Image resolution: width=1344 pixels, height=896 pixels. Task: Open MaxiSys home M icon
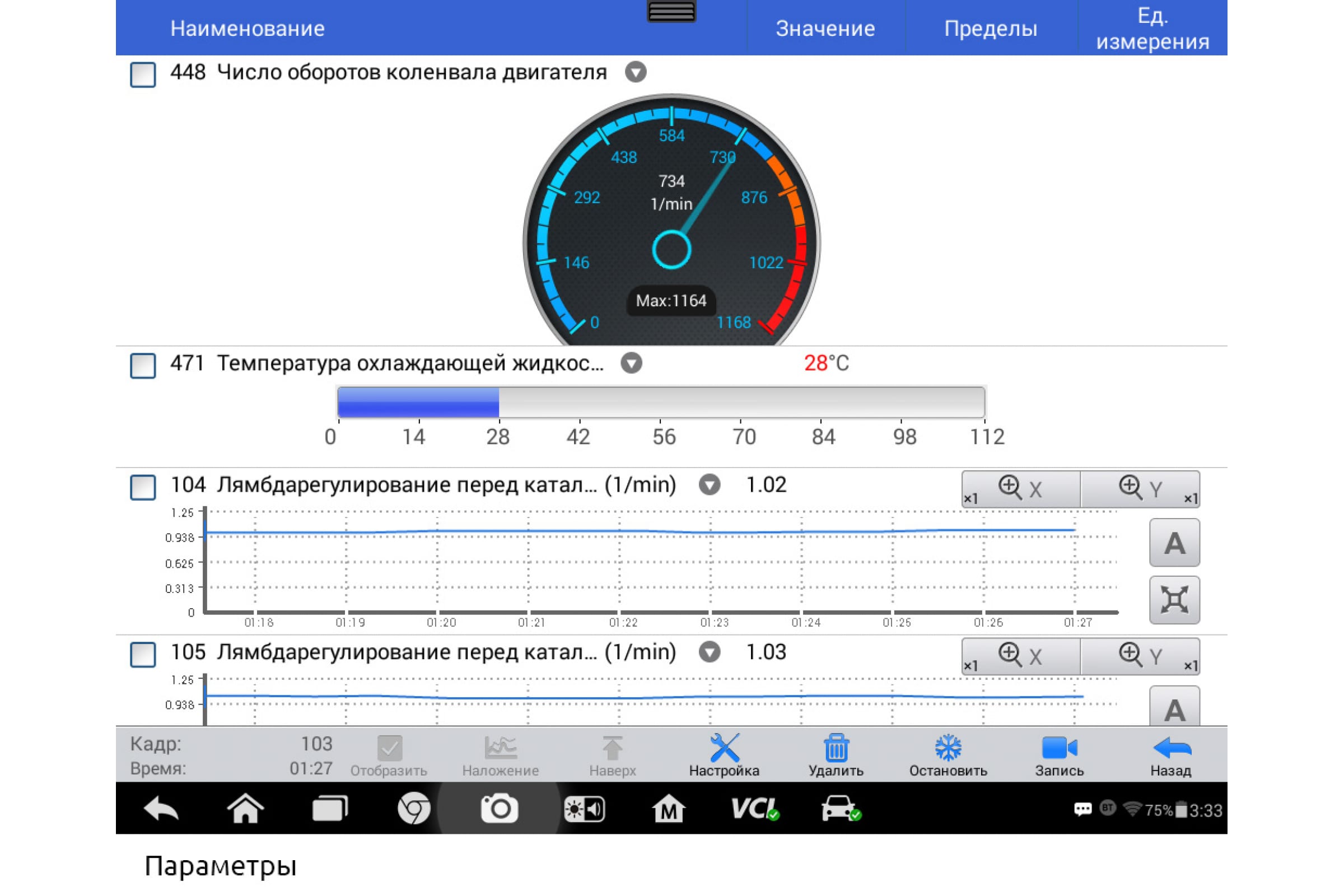[669, 809]
